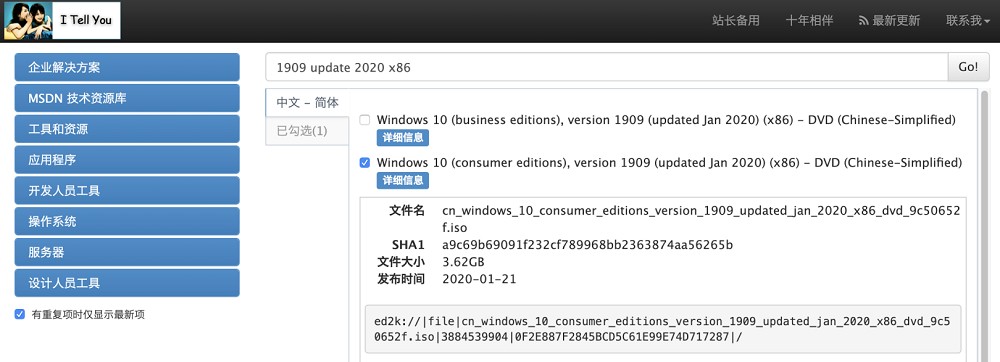Select the release date 2020-01-21

click(x=479, y=279)
